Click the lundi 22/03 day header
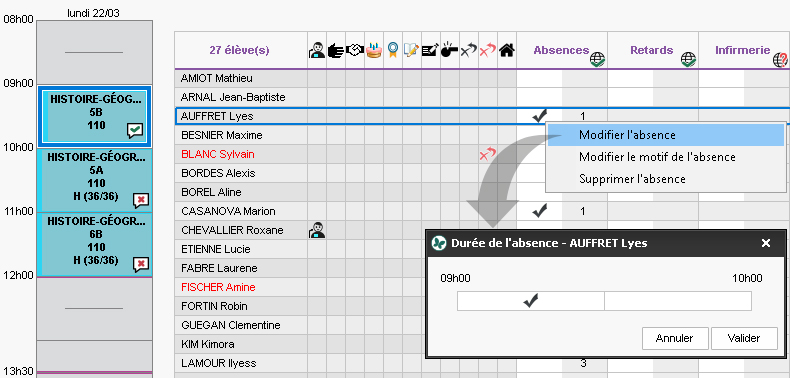Viewport: 790px width, 378px height. click(x=94, y=13)
